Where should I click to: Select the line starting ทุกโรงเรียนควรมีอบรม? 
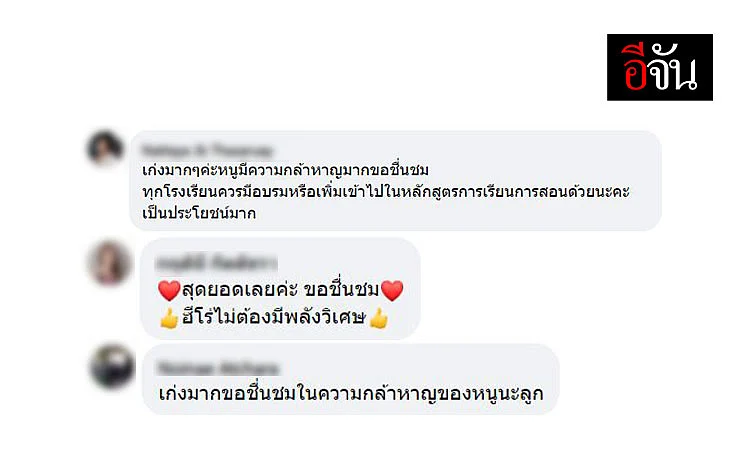[x=386, y=192]
